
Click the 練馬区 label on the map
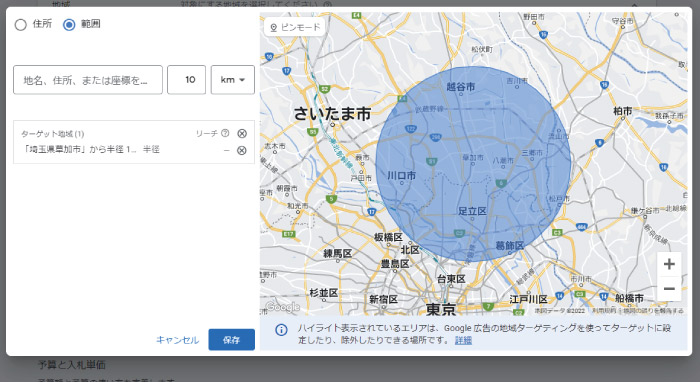pyautogui.click(x=338, y=253)
